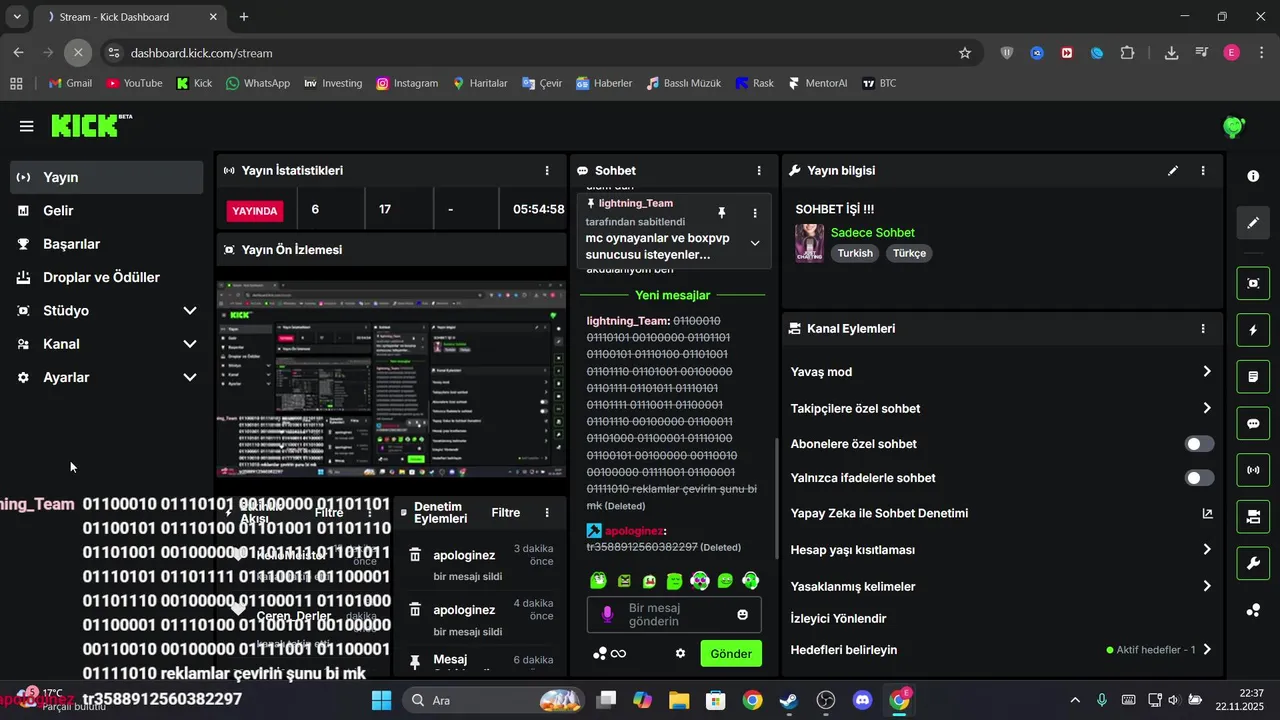The image size is (1280, 720).
Task: Open the hamburger menu beside the Kick logo
Action: 26,126
